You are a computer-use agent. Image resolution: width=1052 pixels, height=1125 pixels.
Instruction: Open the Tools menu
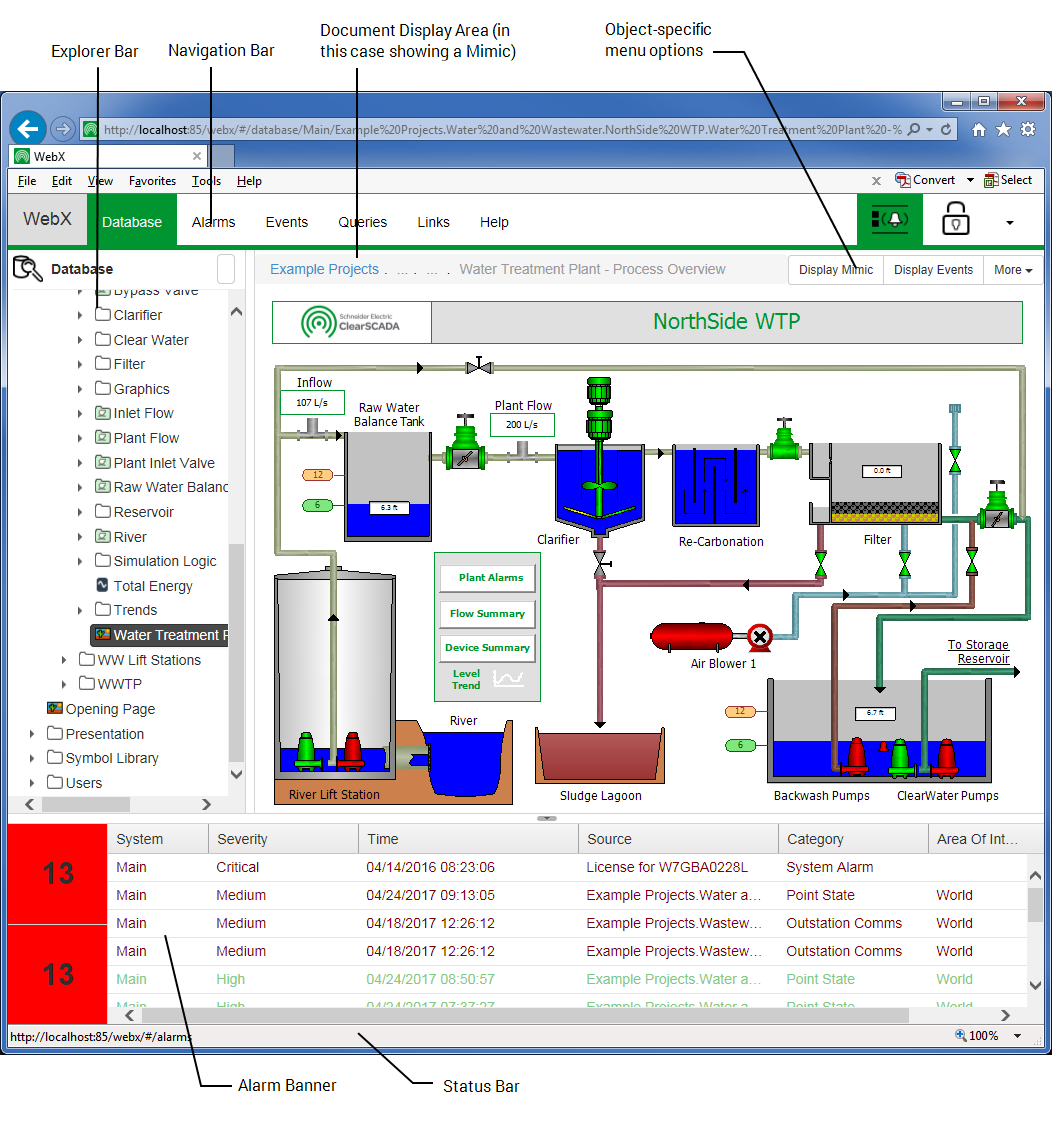[x=205, y=181]
